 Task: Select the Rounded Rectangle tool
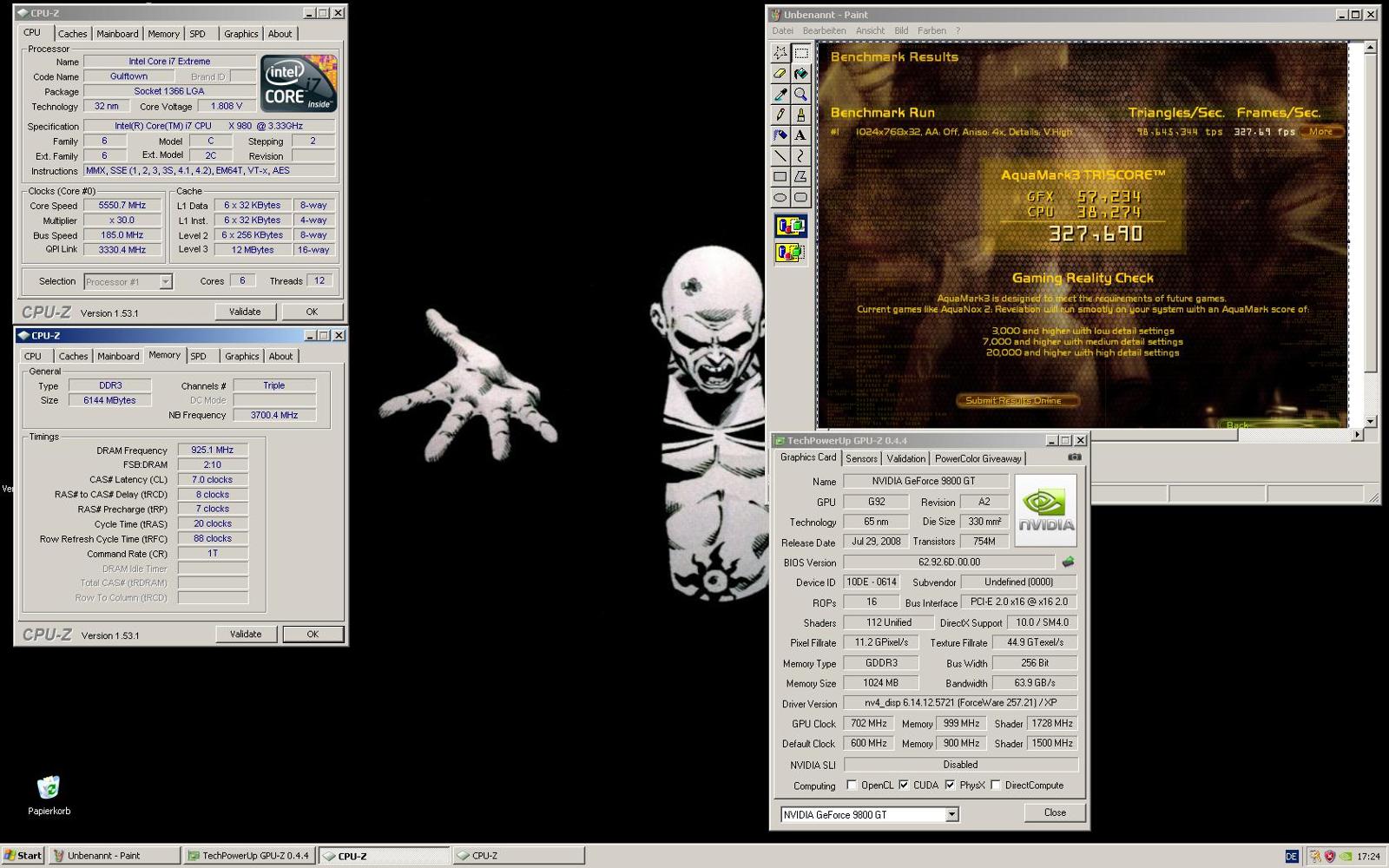coord(800,197)
